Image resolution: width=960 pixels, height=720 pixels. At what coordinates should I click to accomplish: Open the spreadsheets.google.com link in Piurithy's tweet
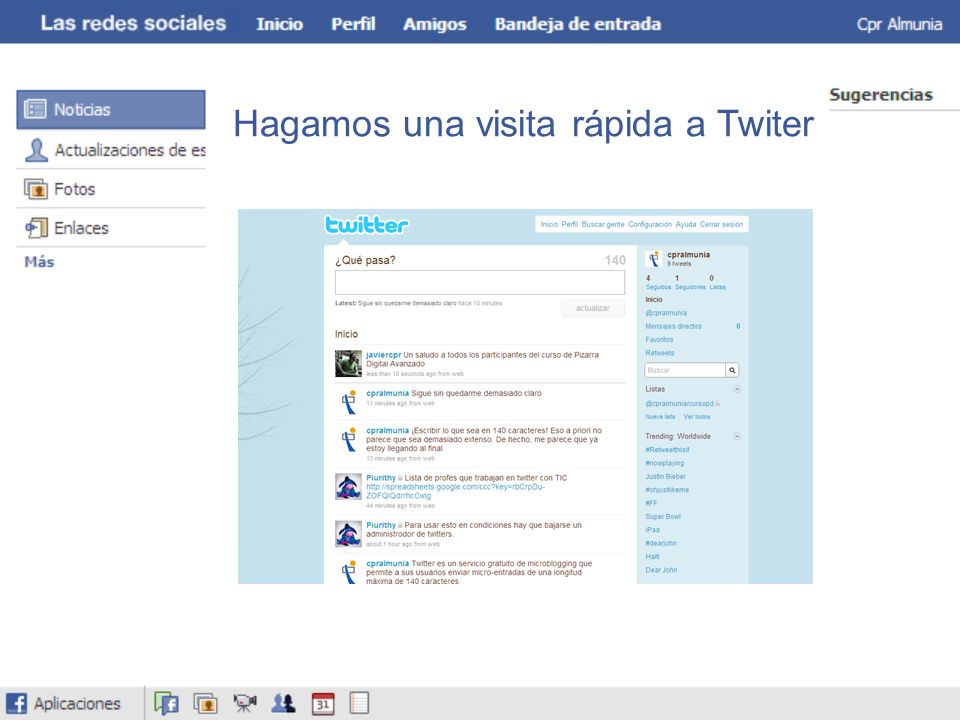click(455, 491)
